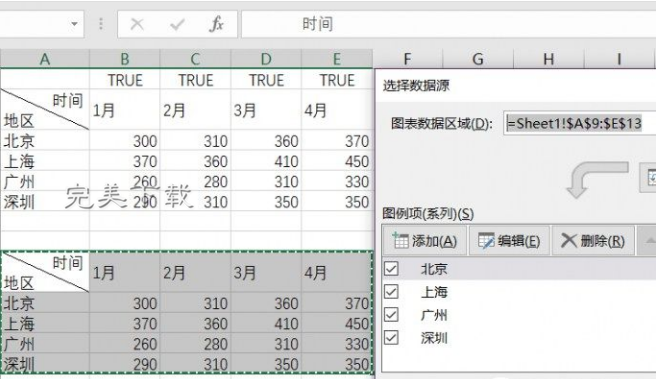
Task: Select 北京 series name in legend list
Action: [x=434, y=269]
